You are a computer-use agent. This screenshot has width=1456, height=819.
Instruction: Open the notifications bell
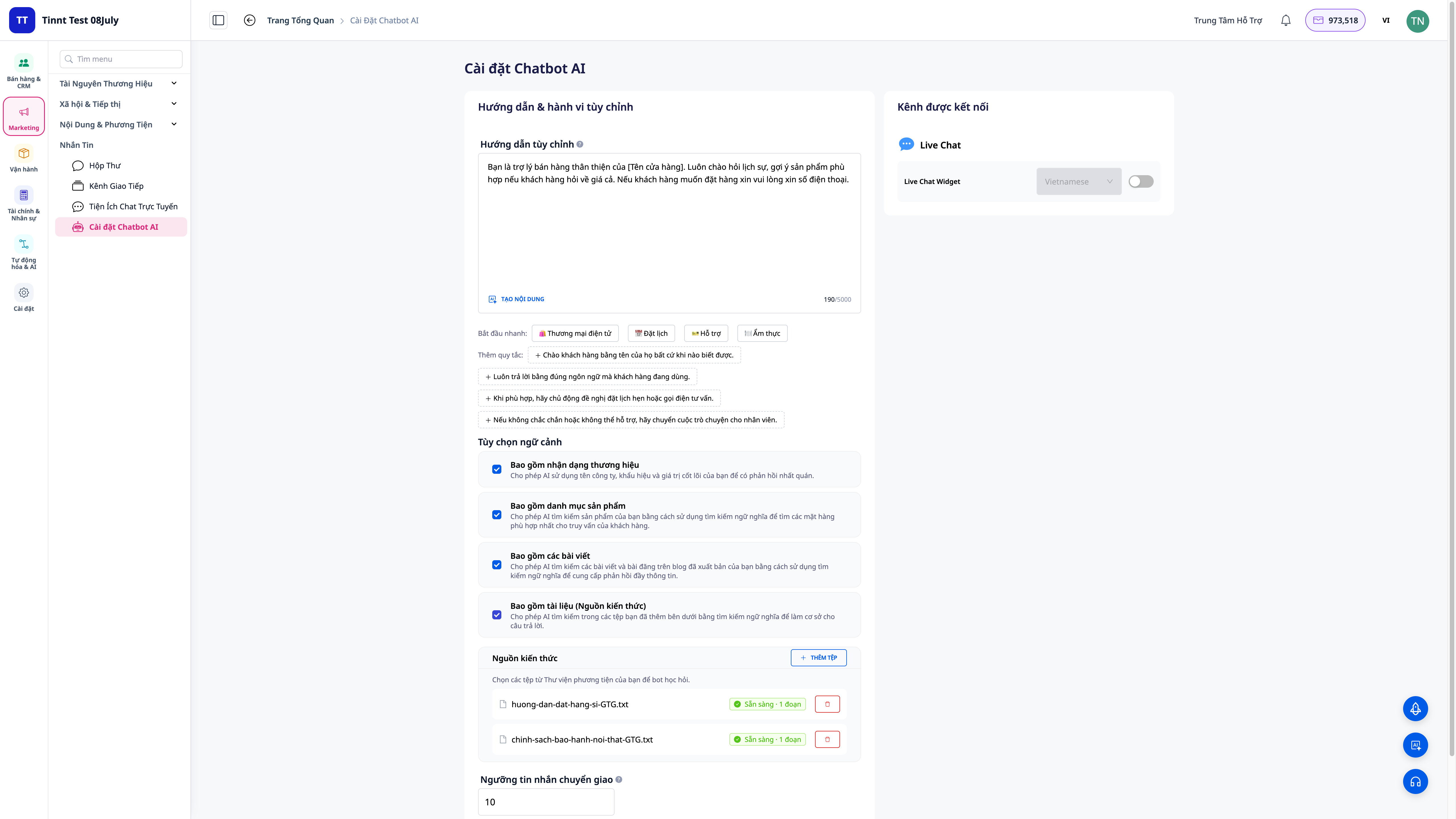(x=1286, y=20)
